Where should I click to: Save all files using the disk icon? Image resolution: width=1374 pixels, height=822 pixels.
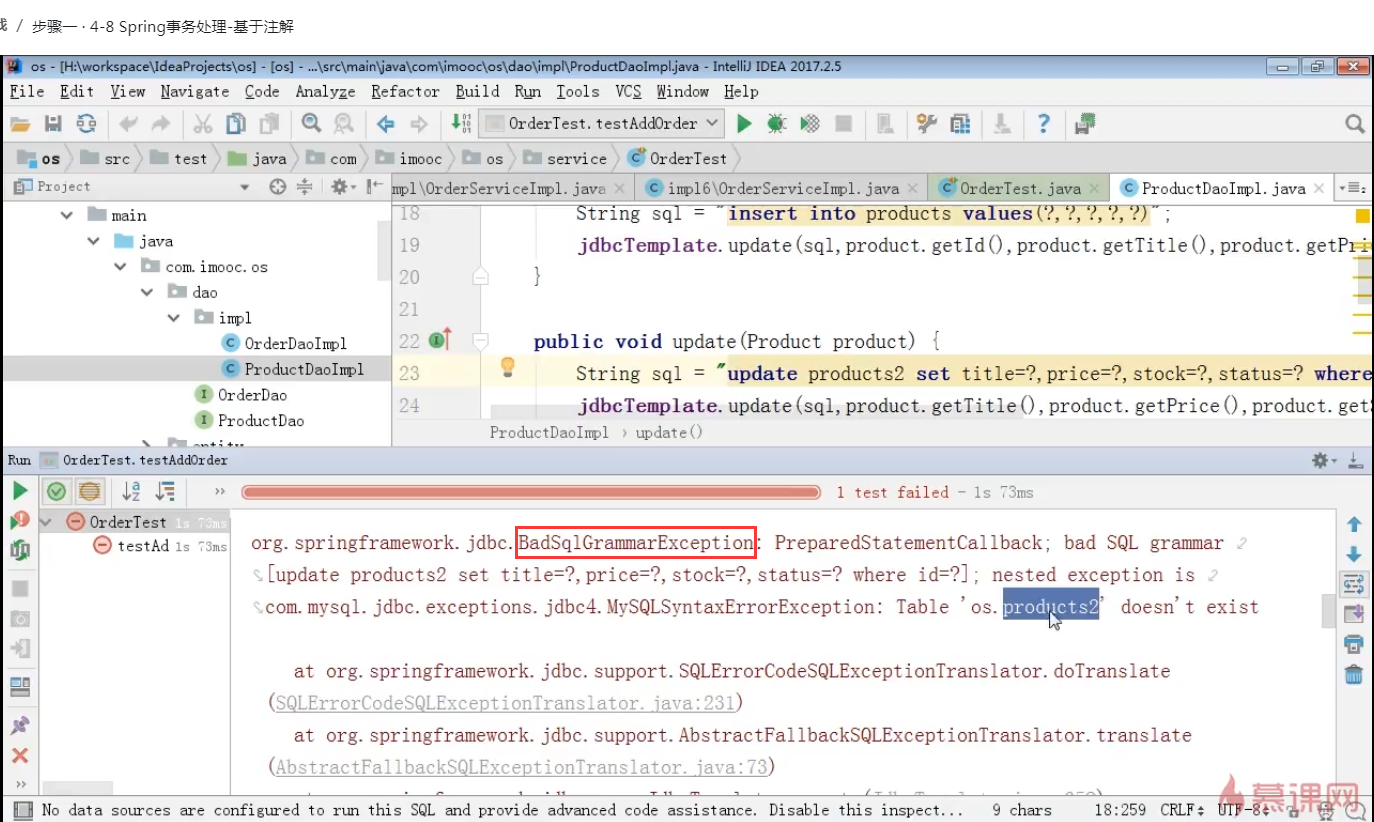(x=54, y=124)
